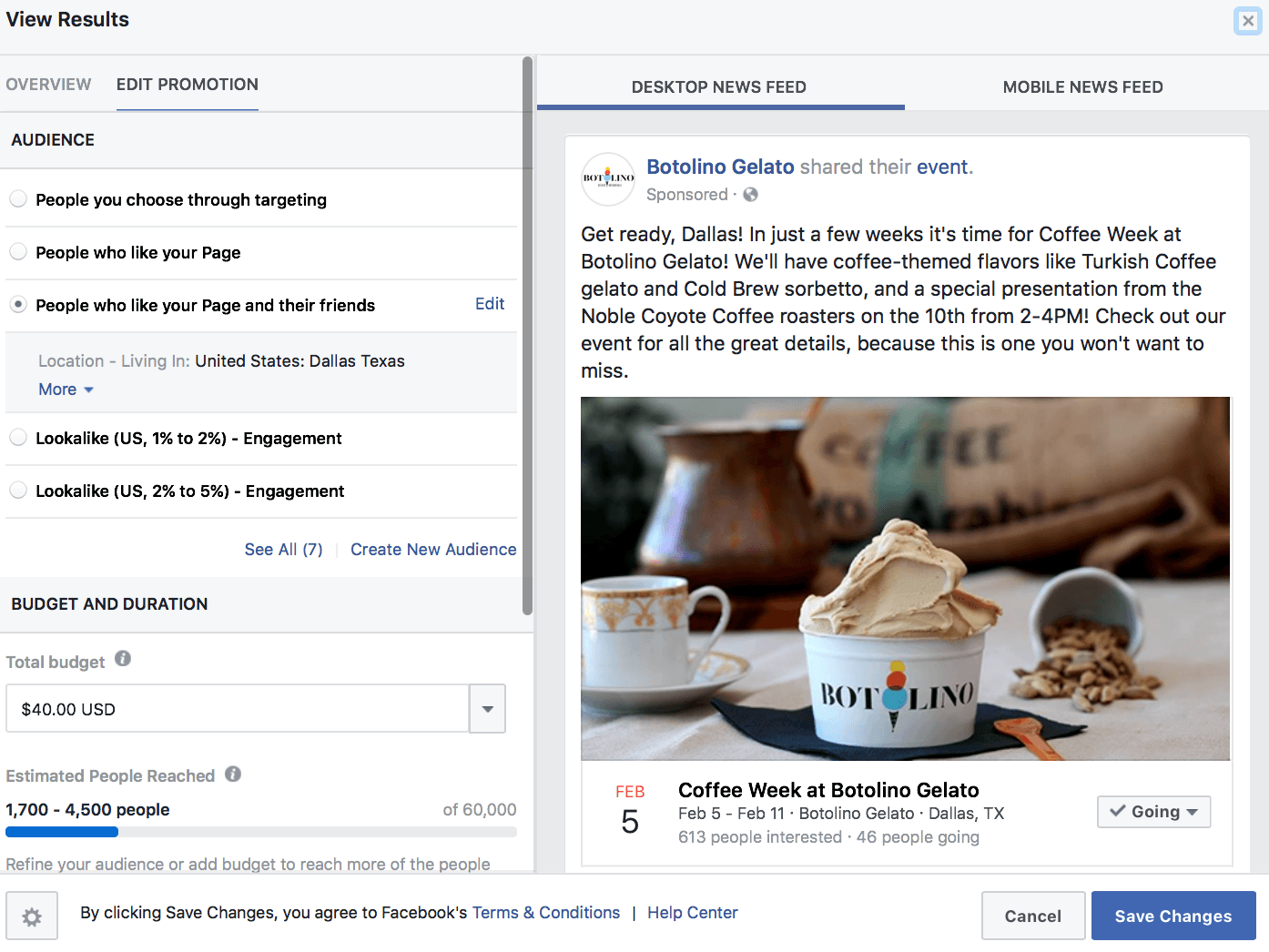The width and height of the screenshot is (1269, 952).
Task: Click the Estimated People Reached info icon
Action: point(233,775)
